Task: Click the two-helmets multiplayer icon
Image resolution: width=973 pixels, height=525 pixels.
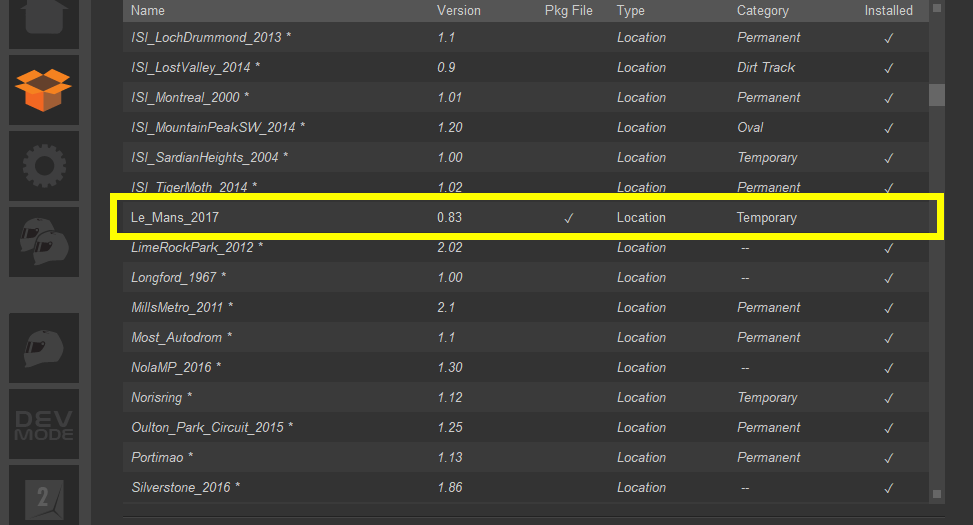Action: click(43, 241)
